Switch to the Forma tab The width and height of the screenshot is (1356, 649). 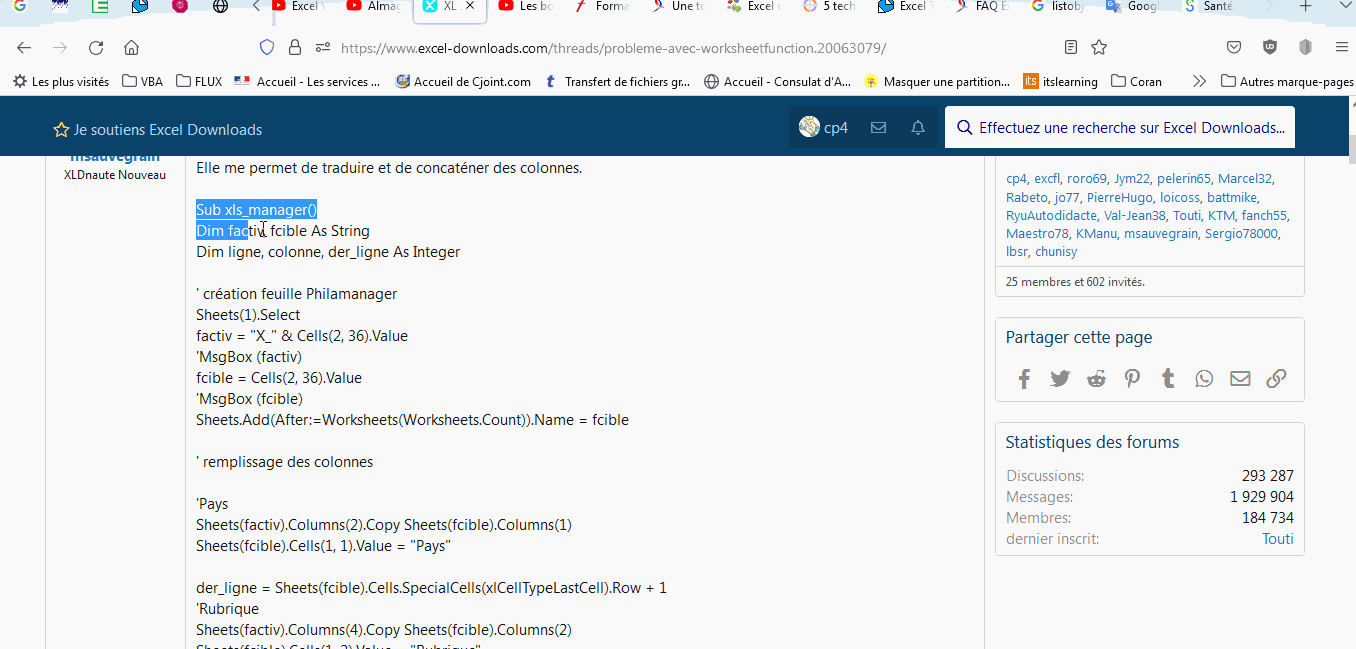tap(604, 7)
